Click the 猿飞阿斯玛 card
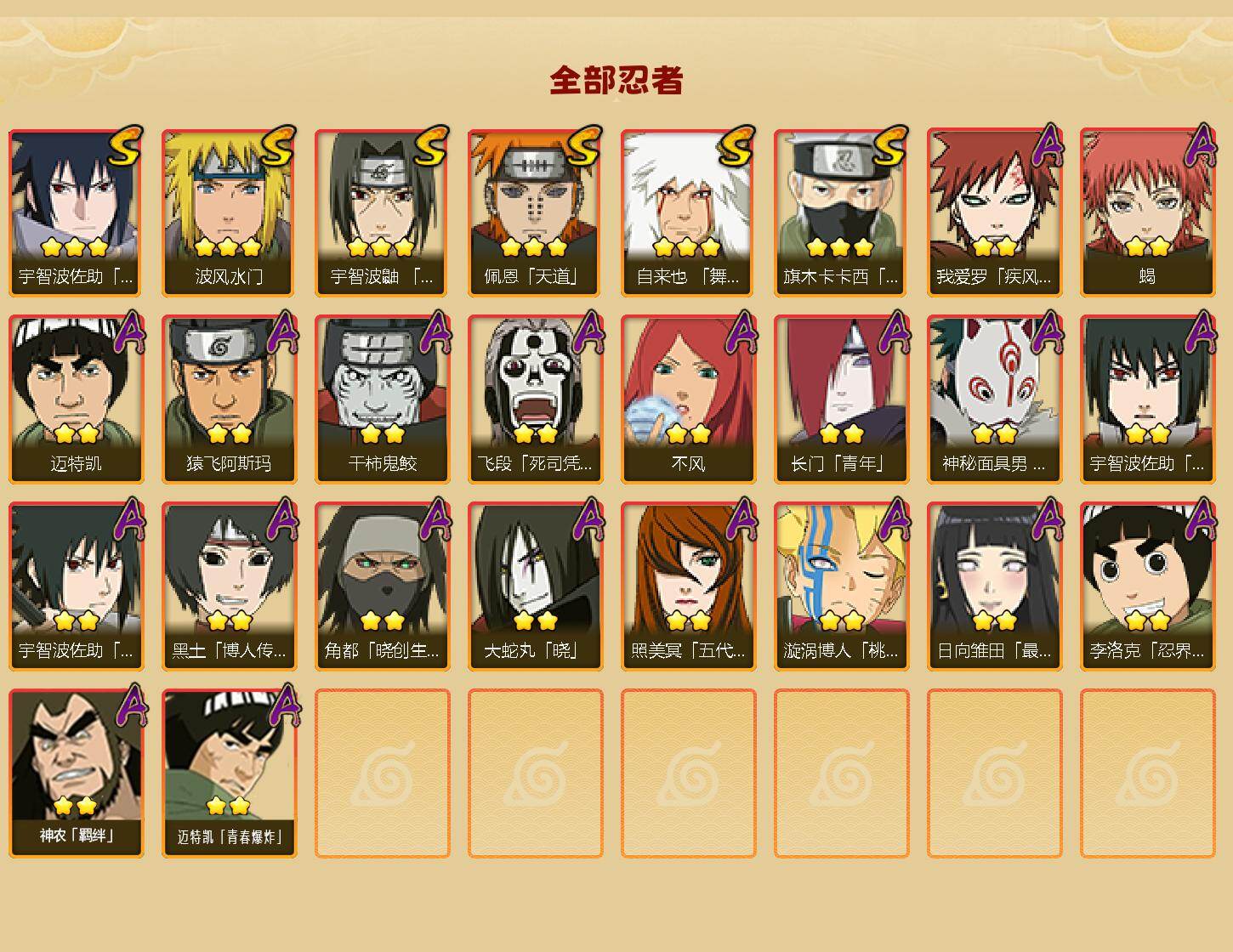 [x=230, y=399]
